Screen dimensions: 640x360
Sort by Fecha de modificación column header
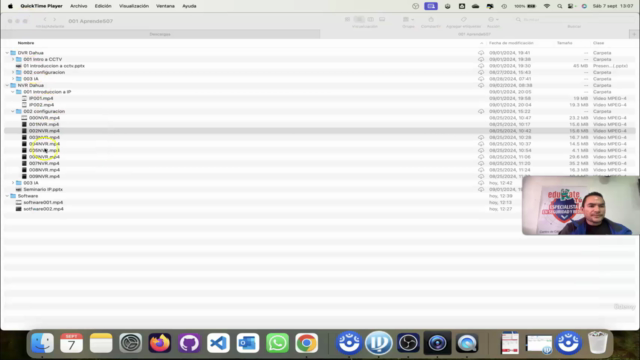(x=511, y=43)
